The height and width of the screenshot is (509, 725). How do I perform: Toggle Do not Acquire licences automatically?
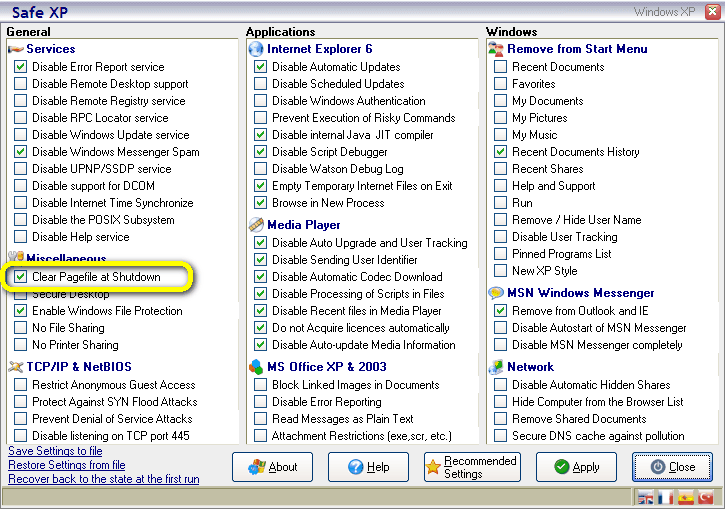[x=260, y=328]
